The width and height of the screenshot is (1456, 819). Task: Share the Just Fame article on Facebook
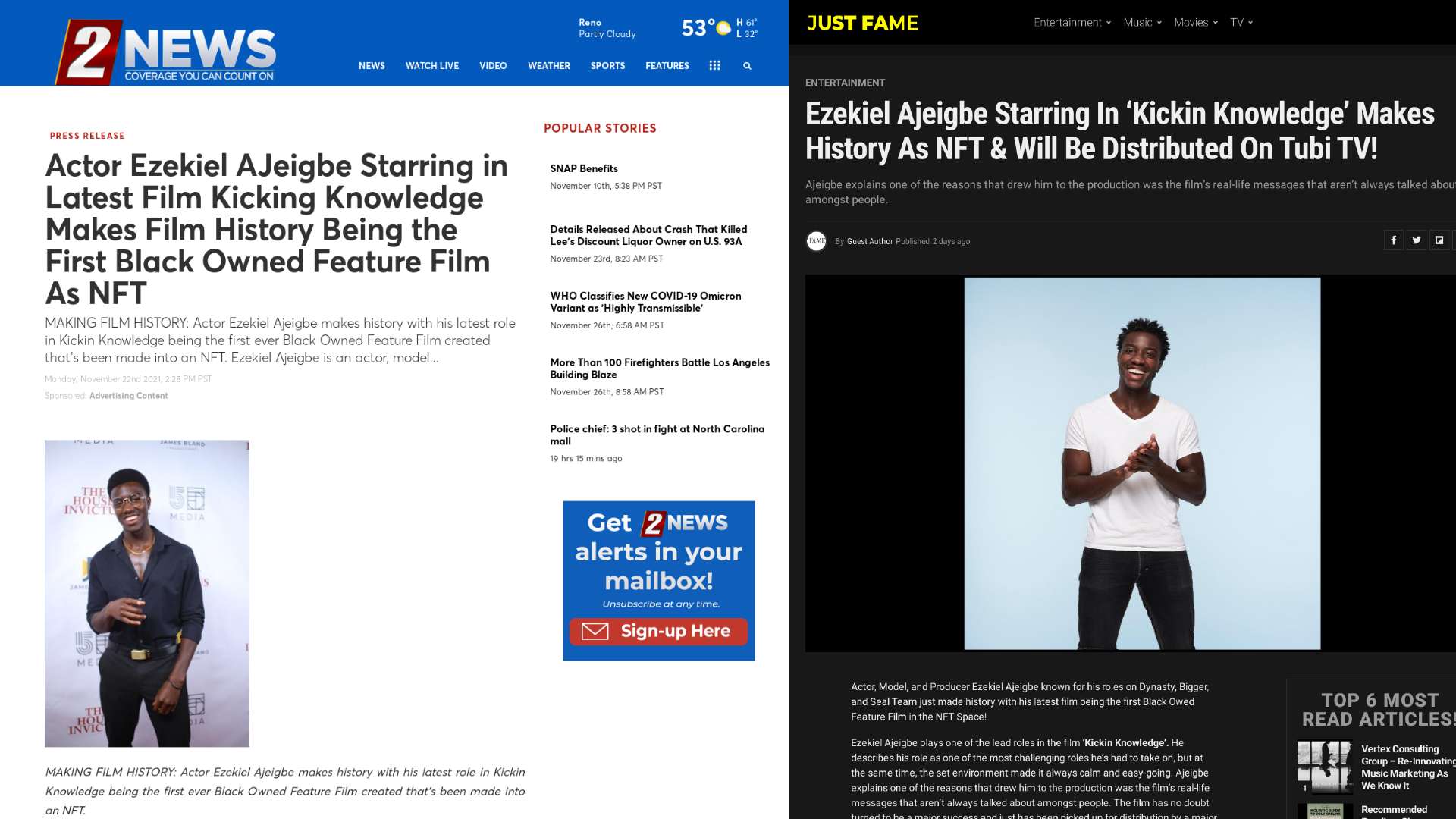[x=1394, y=240]
